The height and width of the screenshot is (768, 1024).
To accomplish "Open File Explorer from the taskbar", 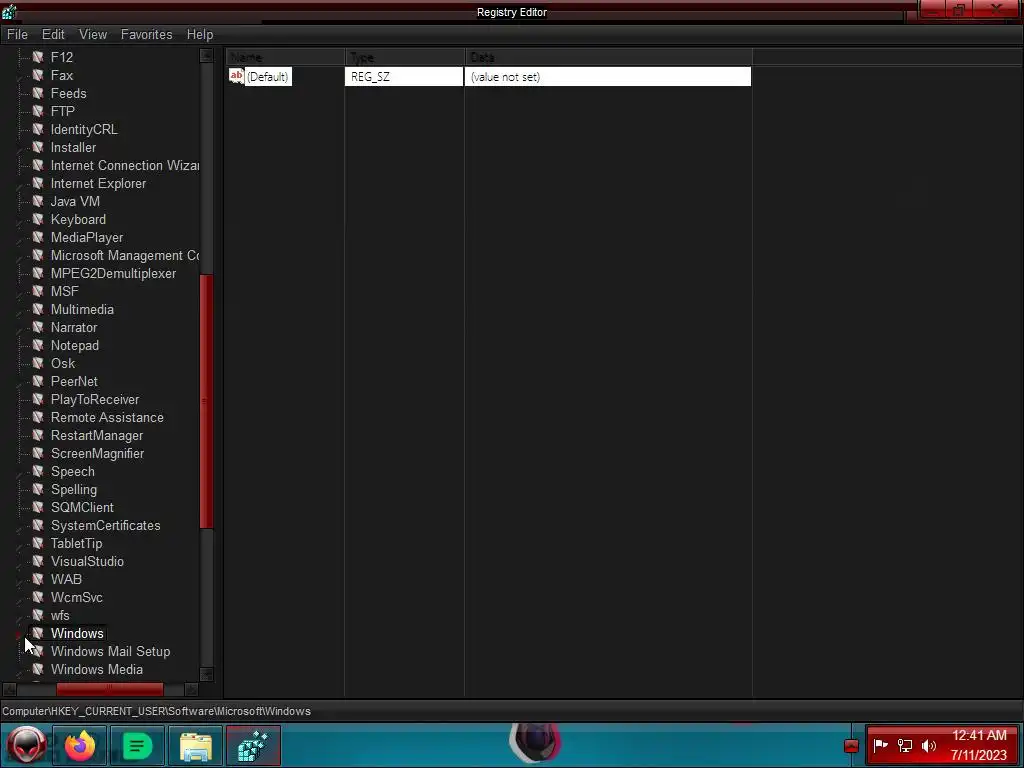I will pyautogui.click(x=195, y=745).
